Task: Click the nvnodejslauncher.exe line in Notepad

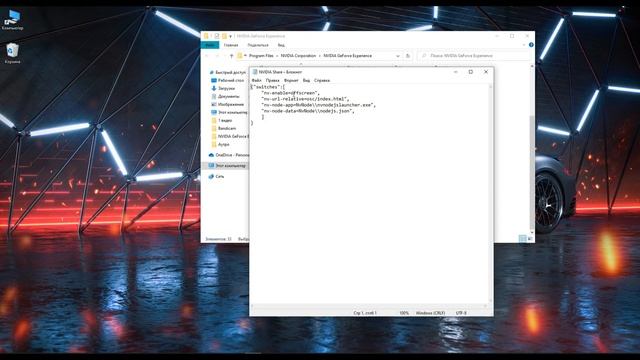Action: click(318, 105)
